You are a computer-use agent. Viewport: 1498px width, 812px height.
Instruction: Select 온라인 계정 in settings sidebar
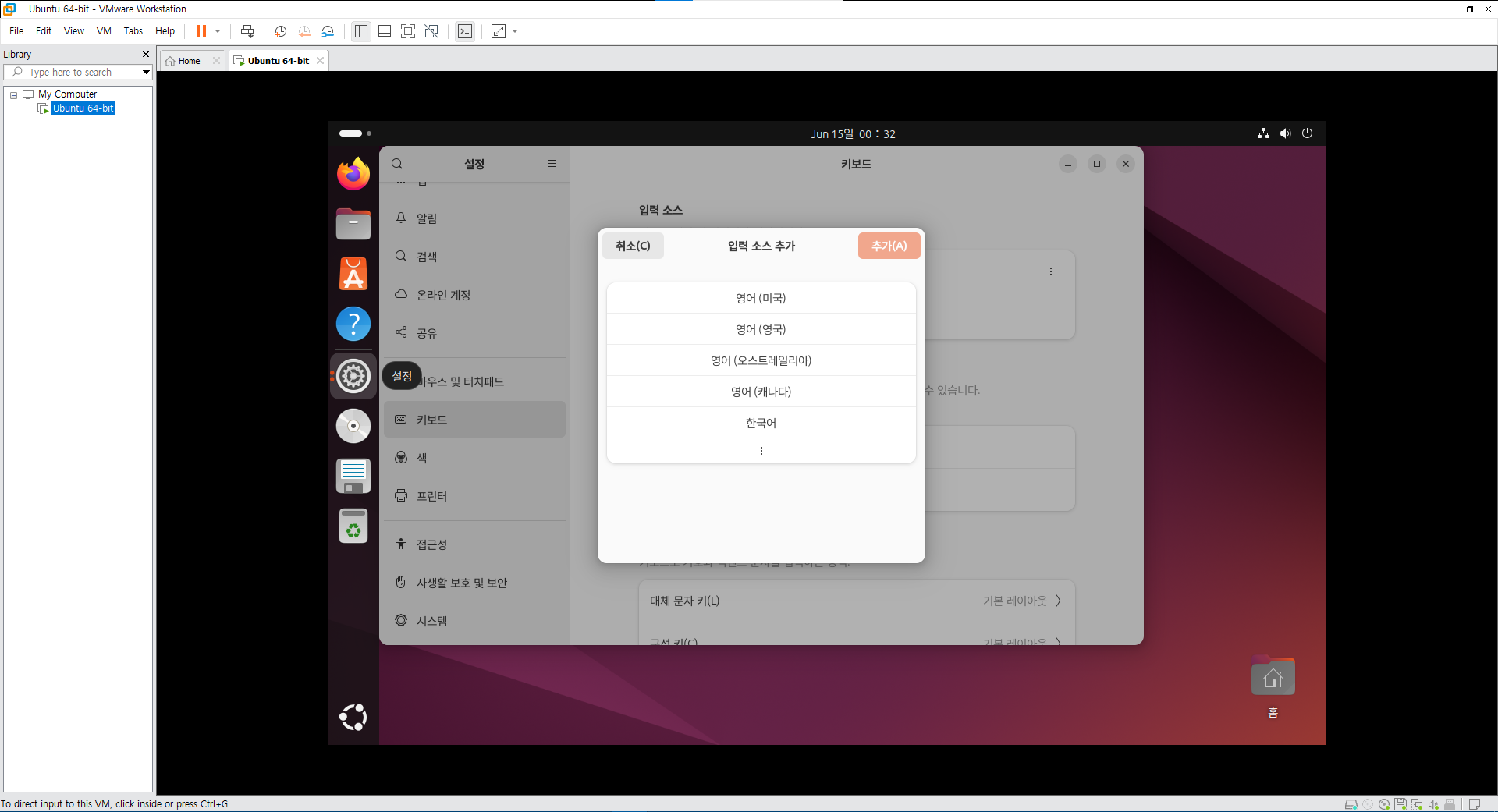[474, 295]
